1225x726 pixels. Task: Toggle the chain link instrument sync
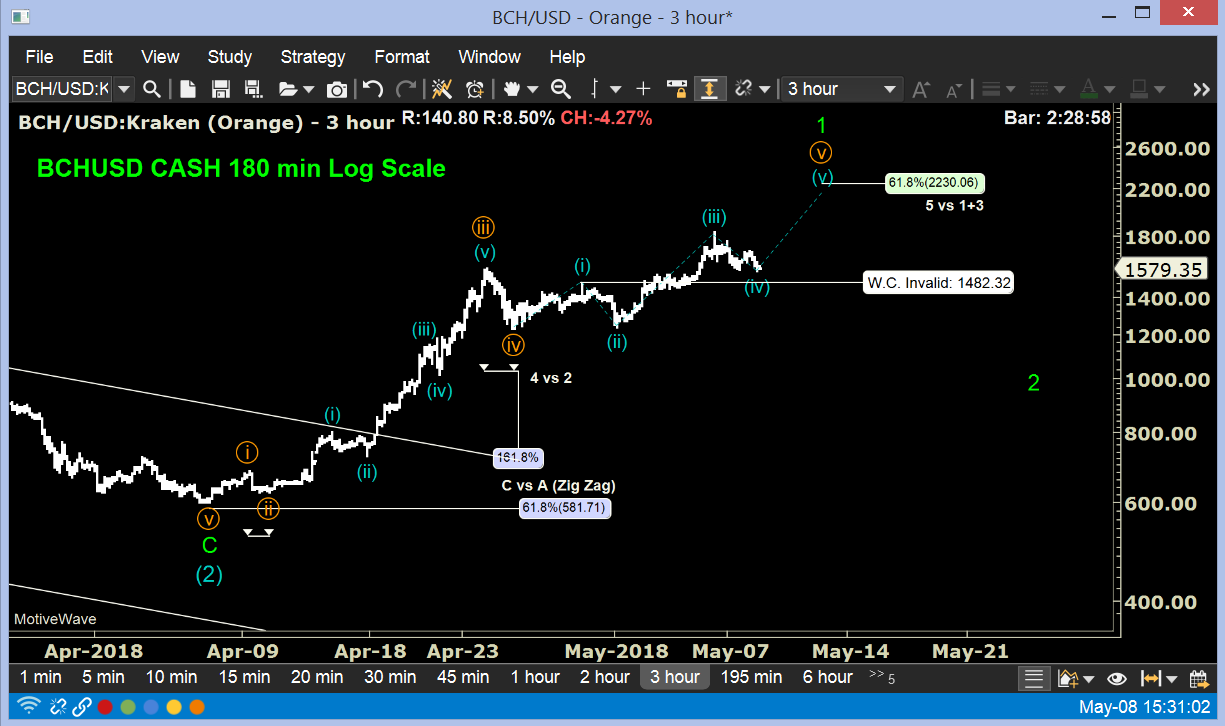pos(745,89)
